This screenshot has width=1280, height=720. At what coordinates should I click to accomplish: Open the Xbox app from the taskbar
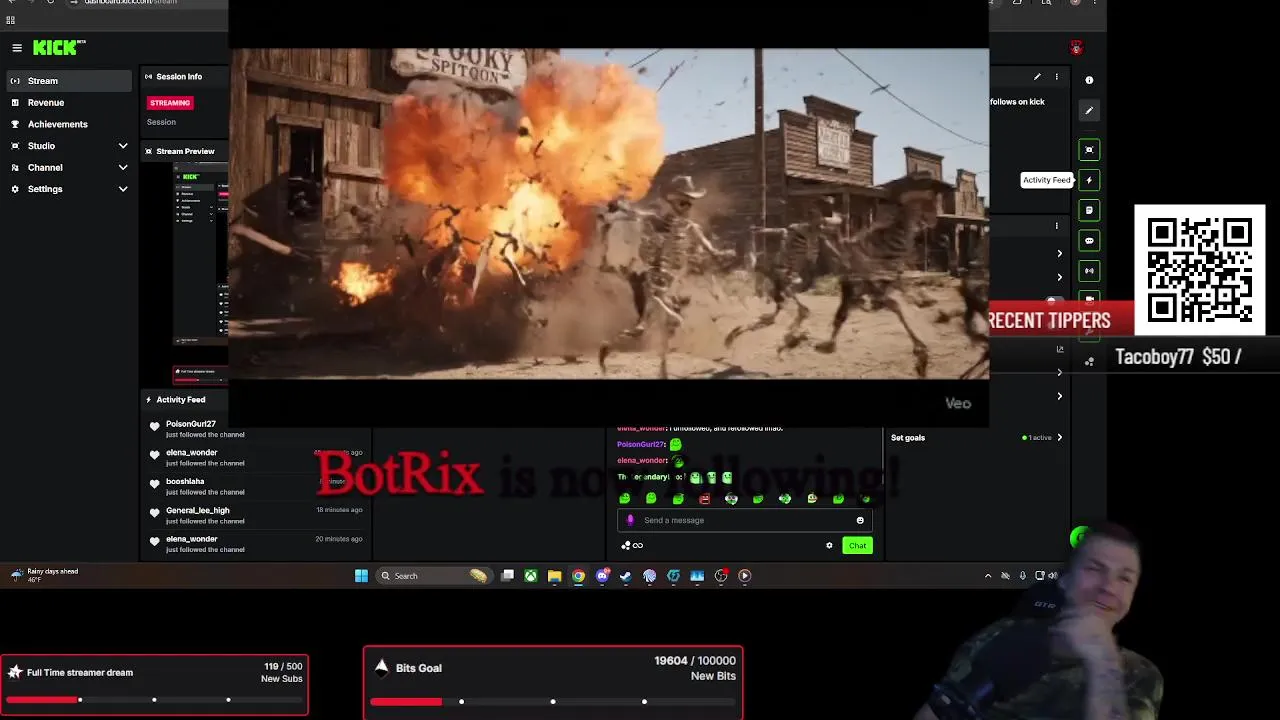[531, 576]
